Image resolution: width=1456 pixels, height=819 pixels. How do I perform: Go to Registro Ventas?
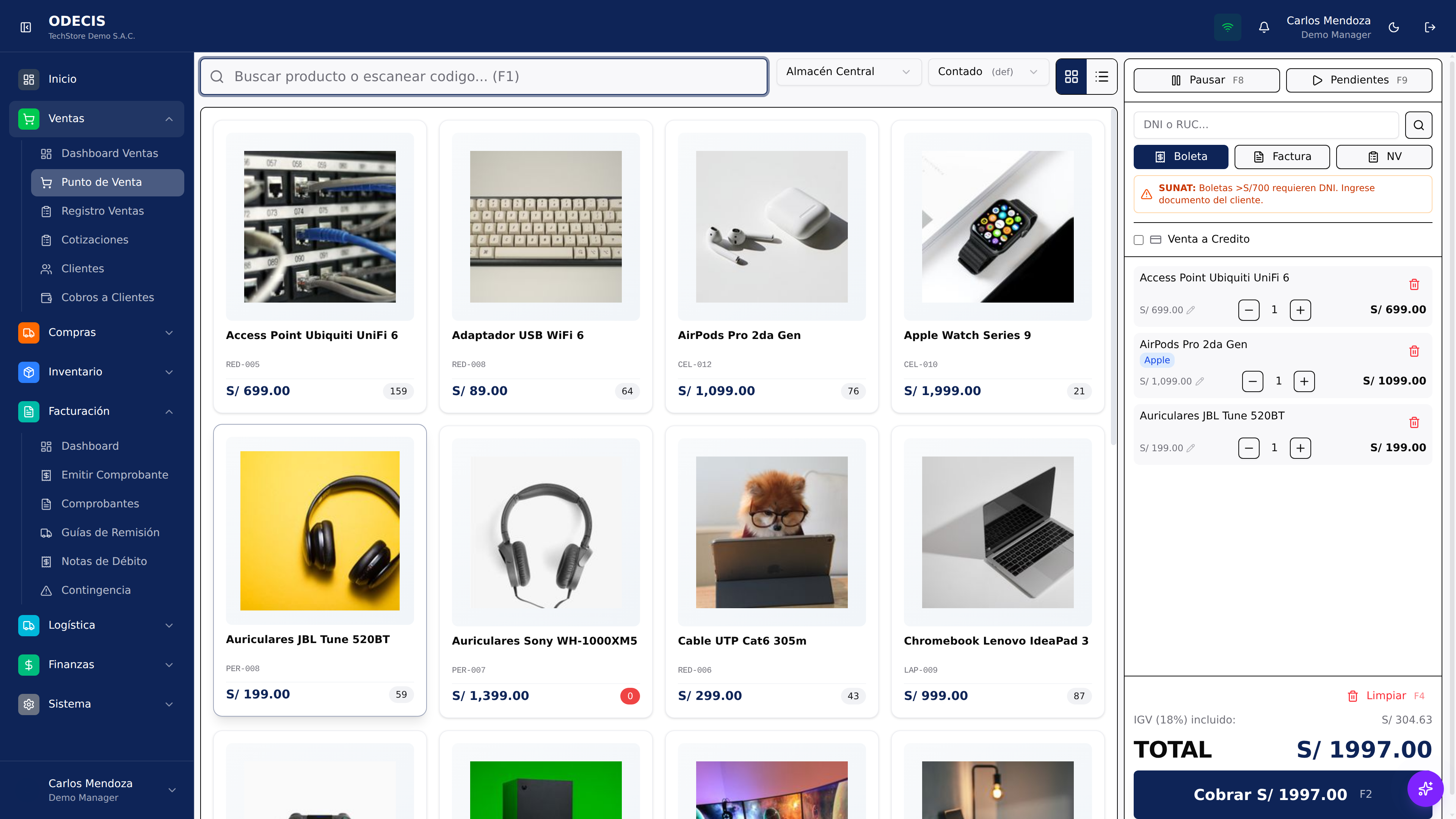click(x=107, y=212)
